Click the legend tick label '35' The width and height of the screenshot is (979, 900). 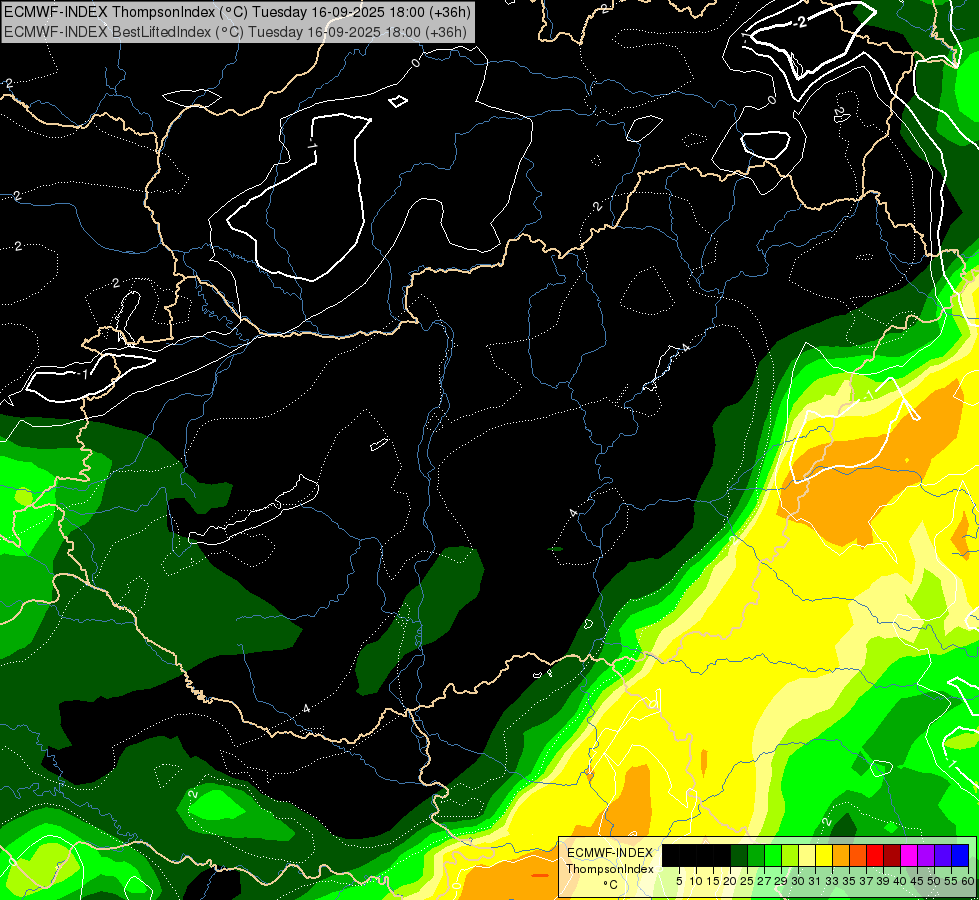pyautogui.click(x=849, y=881)
